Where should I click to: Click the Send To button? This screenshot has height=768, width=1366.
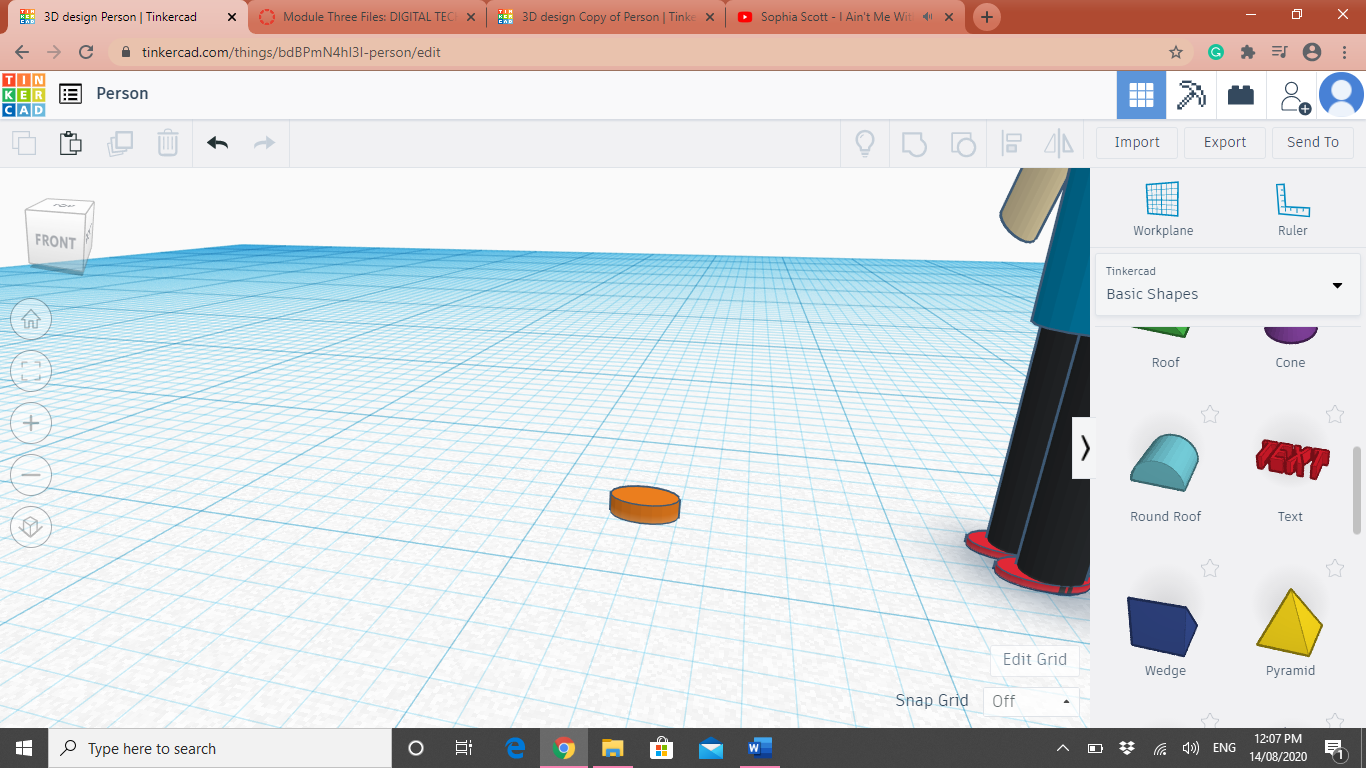[x=1313, y=142]
